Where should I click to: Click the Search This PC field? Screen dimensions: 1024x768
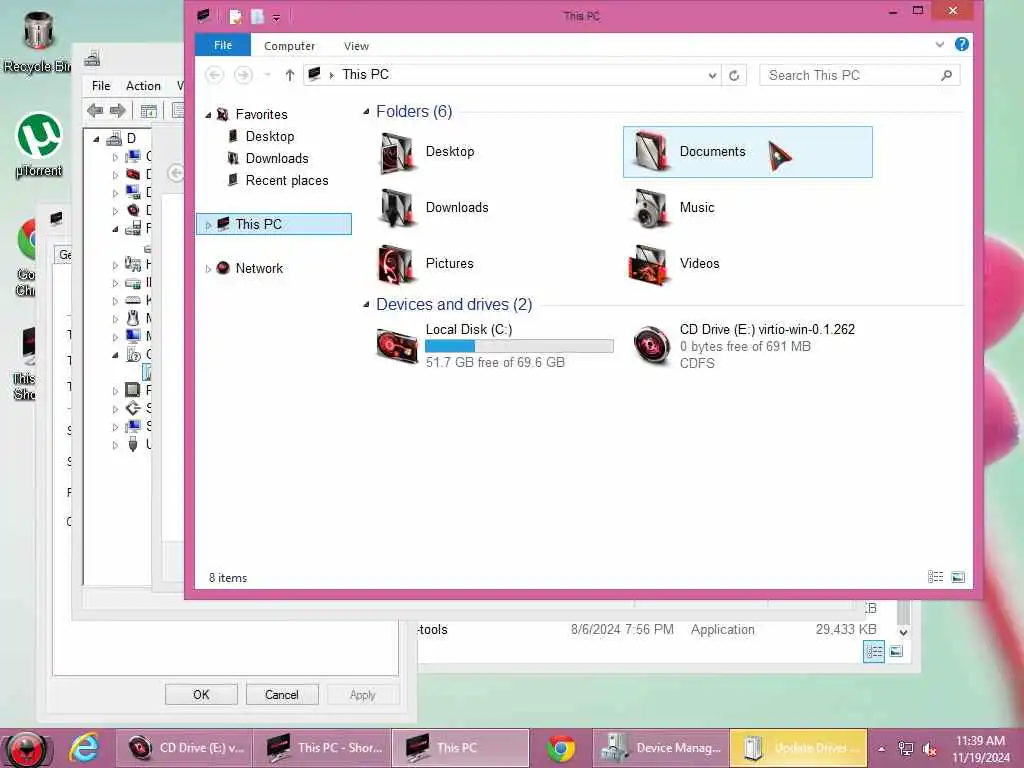click(859, 76)
